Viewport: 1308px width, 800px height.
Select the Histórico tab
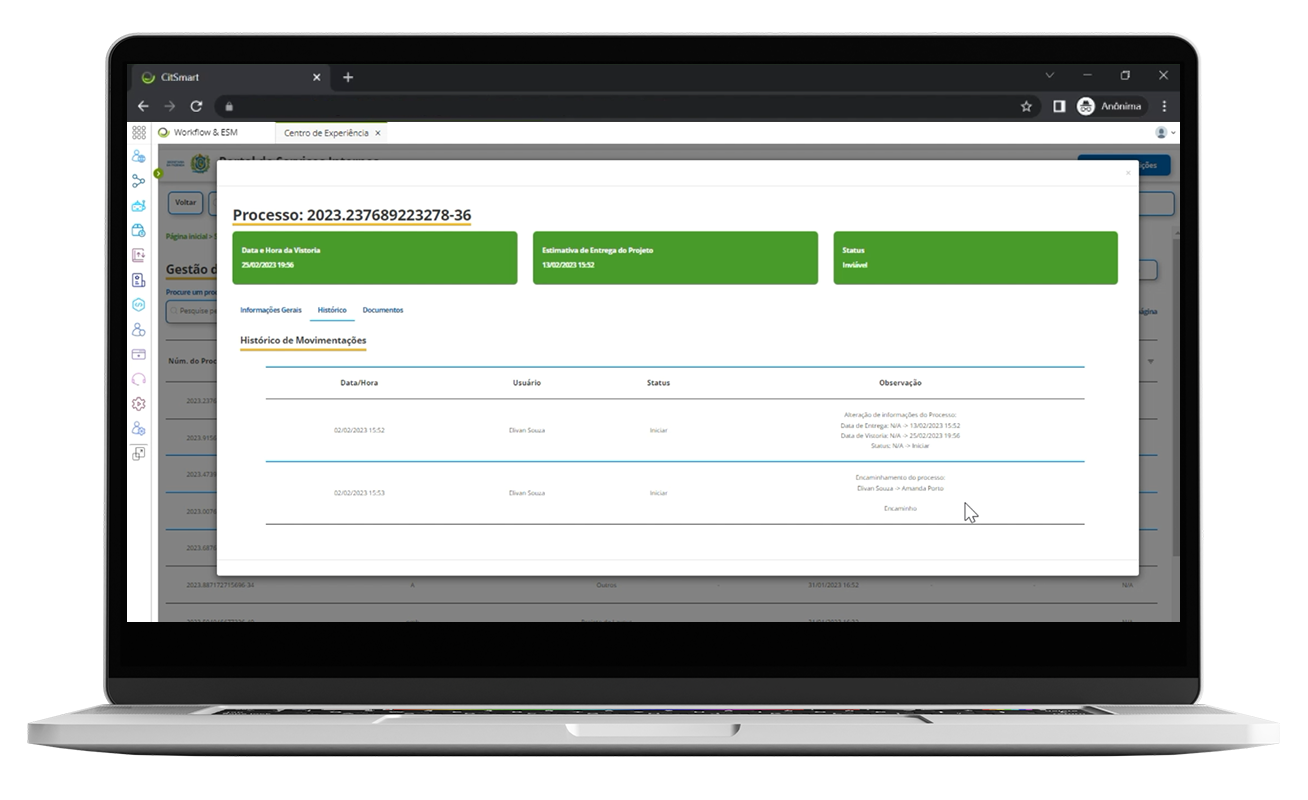[x=332, y=310]
